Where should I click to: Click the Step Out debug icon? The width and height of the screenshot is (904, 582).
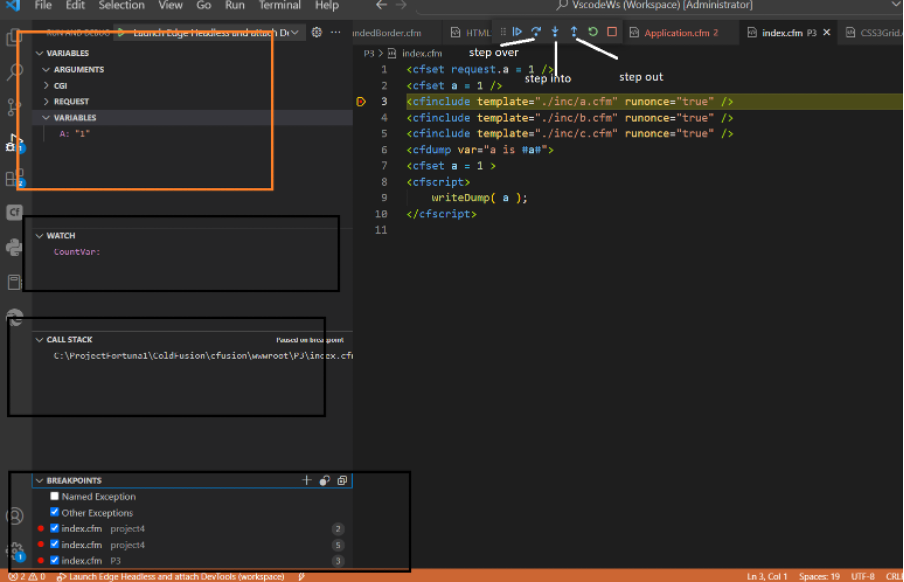(573, 31)
